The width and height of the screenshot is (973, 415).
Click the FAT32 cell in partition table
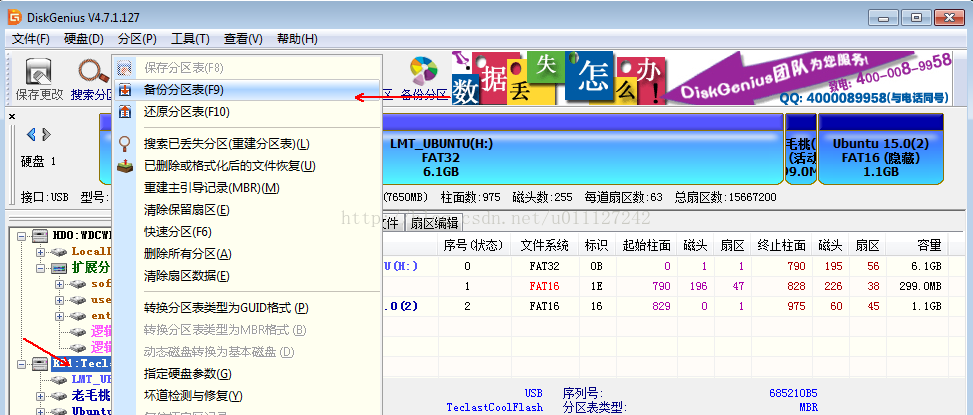(544, 266)
